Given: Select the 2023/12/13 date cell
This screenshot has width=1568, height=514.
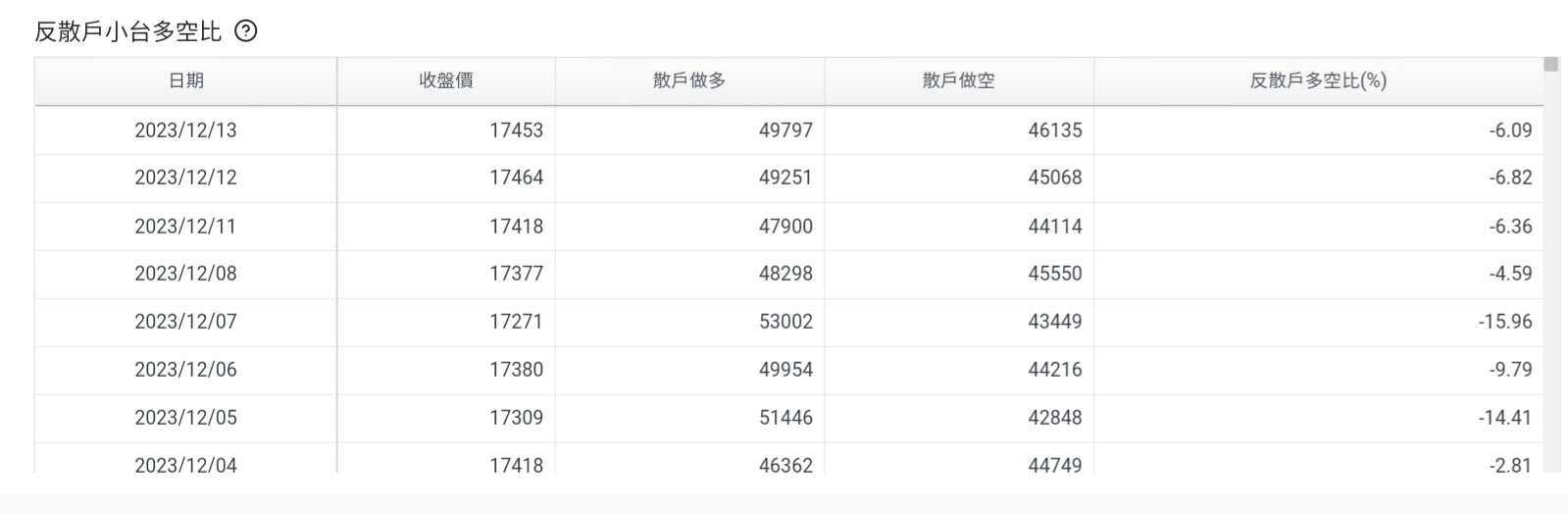Looking at the screenshot, I should point(185,130).
